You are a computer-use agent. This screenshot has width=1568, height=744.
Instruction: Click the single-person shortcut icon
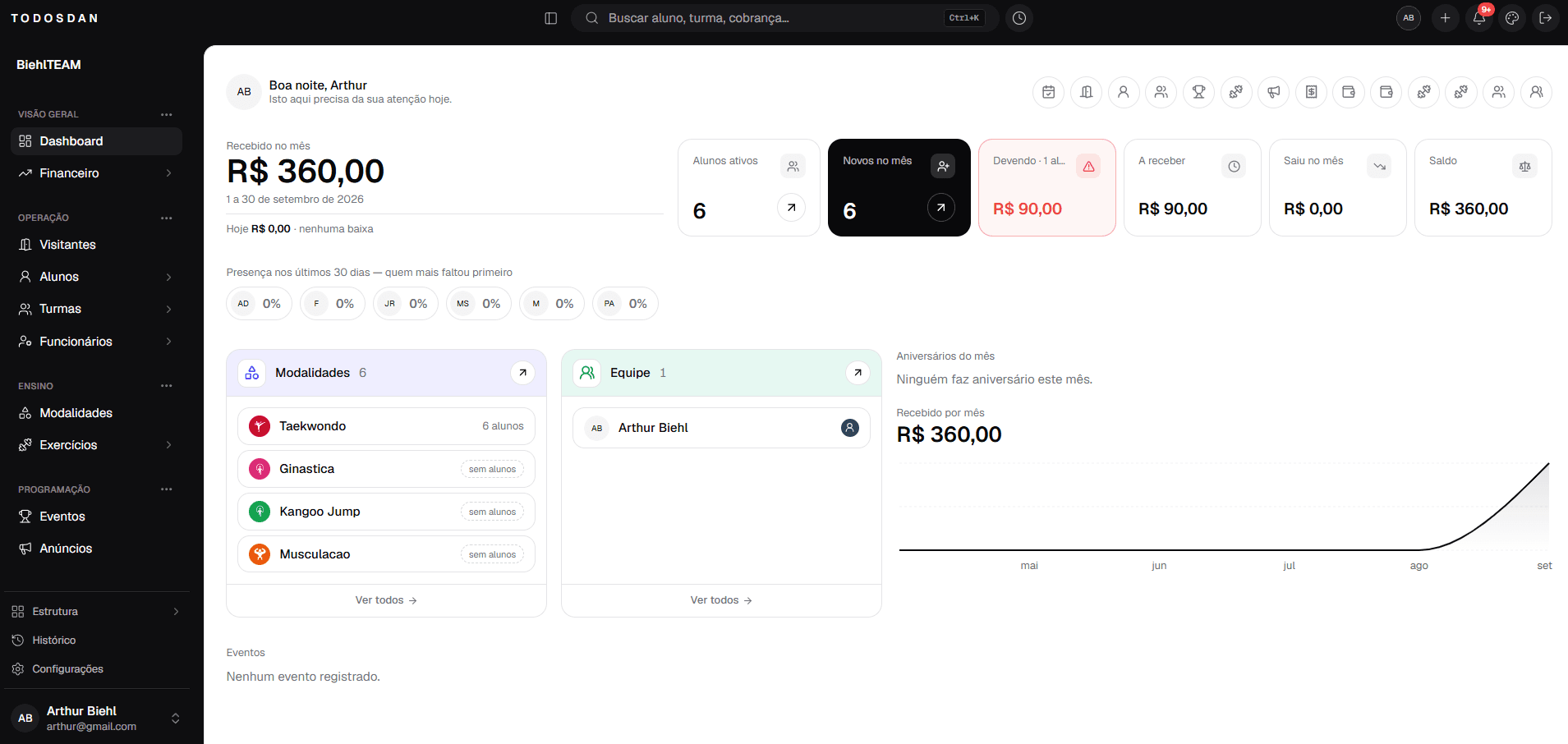point(1124,92)
